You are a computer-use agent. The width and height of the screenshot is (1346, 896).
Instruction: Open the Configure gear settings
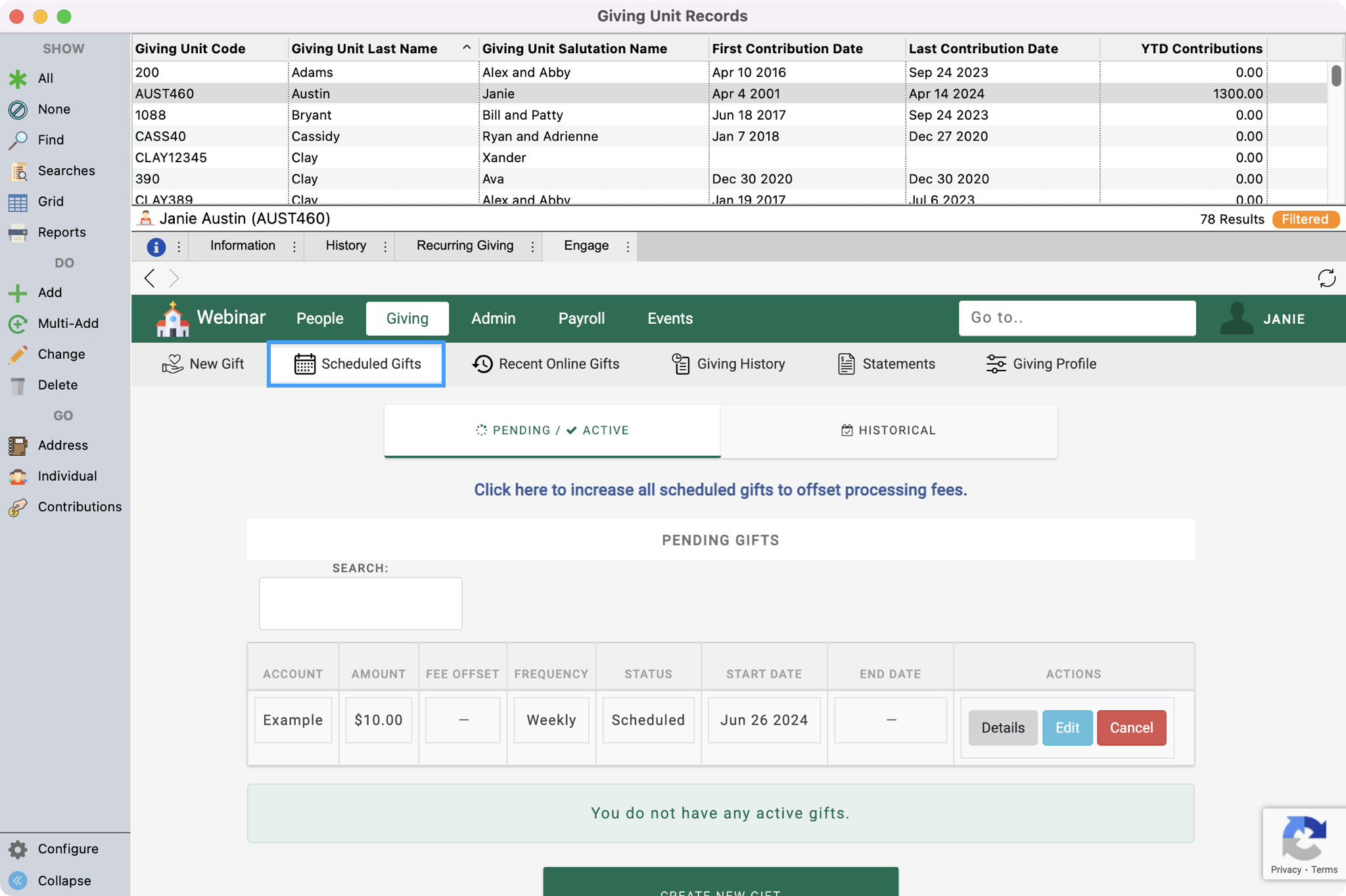(18, 849)
